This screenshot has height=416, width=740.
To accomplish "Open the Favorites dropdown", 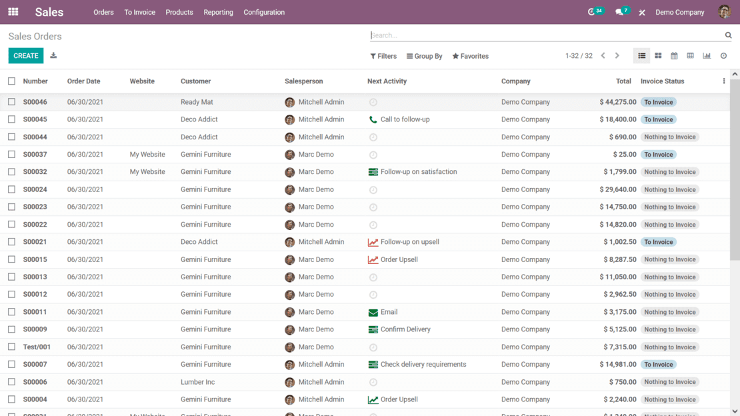I will (470, 56).
